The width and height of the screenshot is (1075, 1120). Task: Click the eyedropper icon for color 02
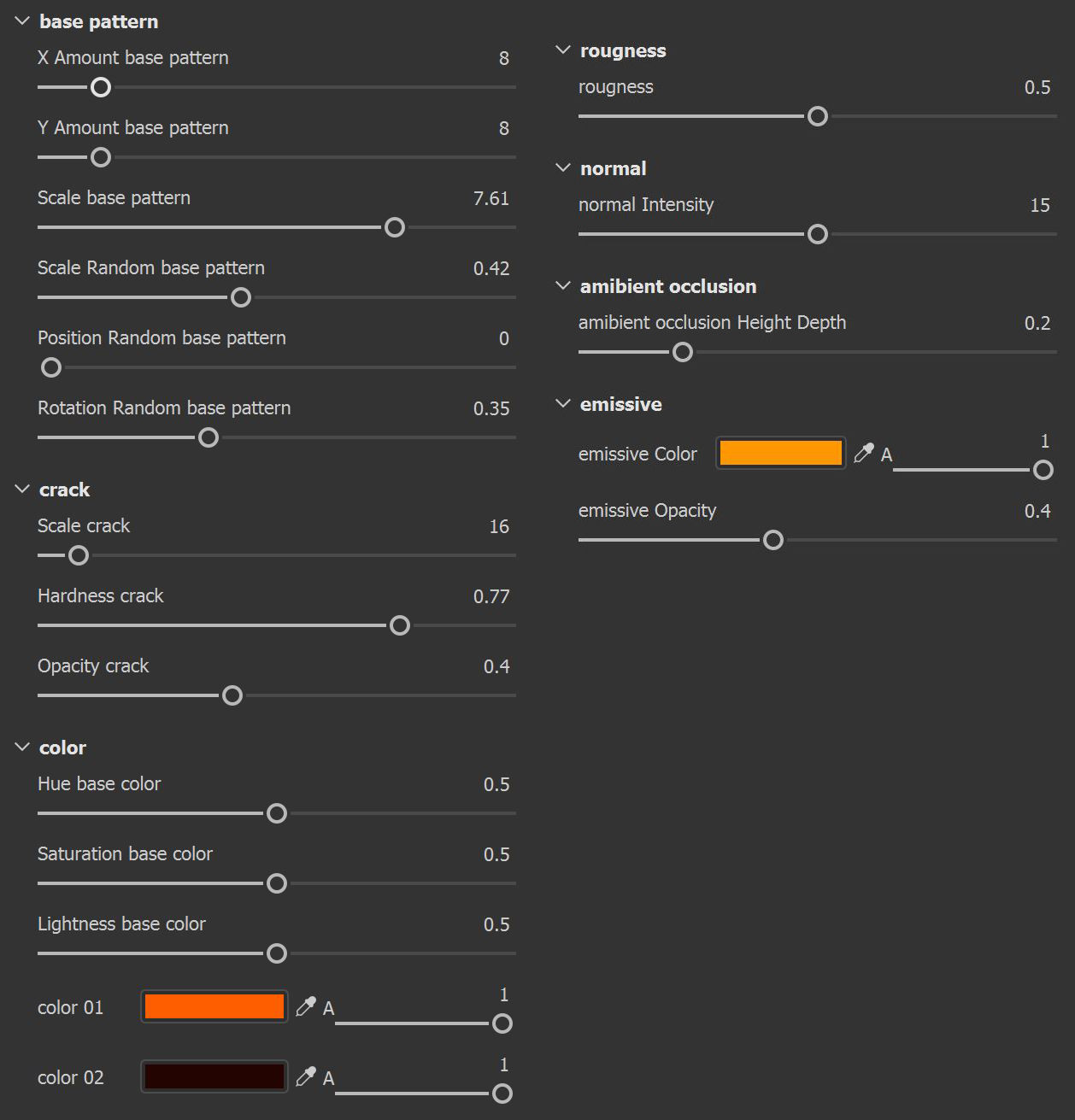305,1077
